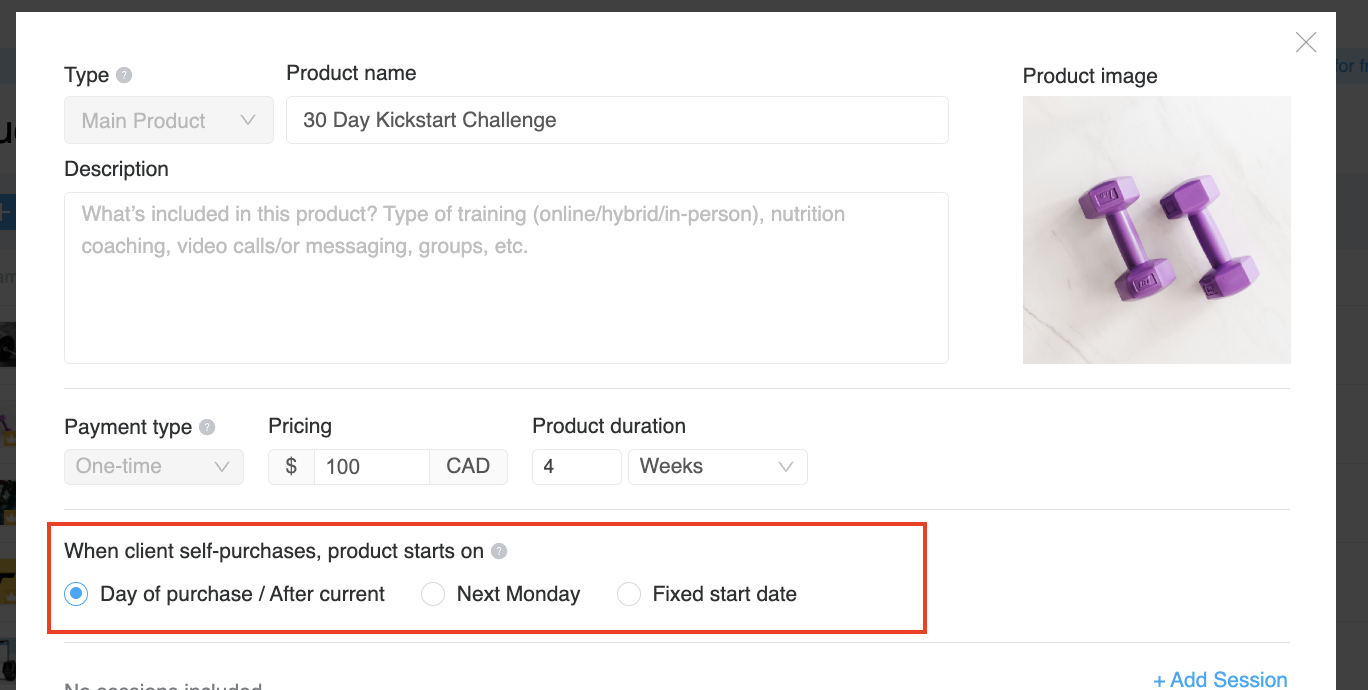Click the purple dumbbells product image
This screenshot has height=690, width=1368.
point(1156,230)
